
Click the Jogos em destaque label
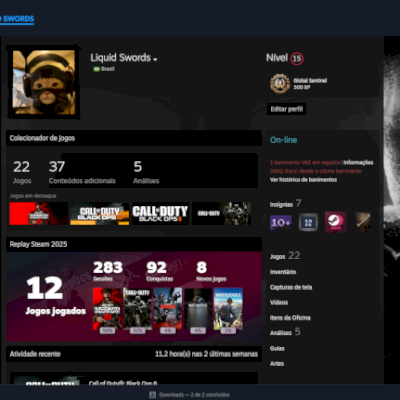33,196
